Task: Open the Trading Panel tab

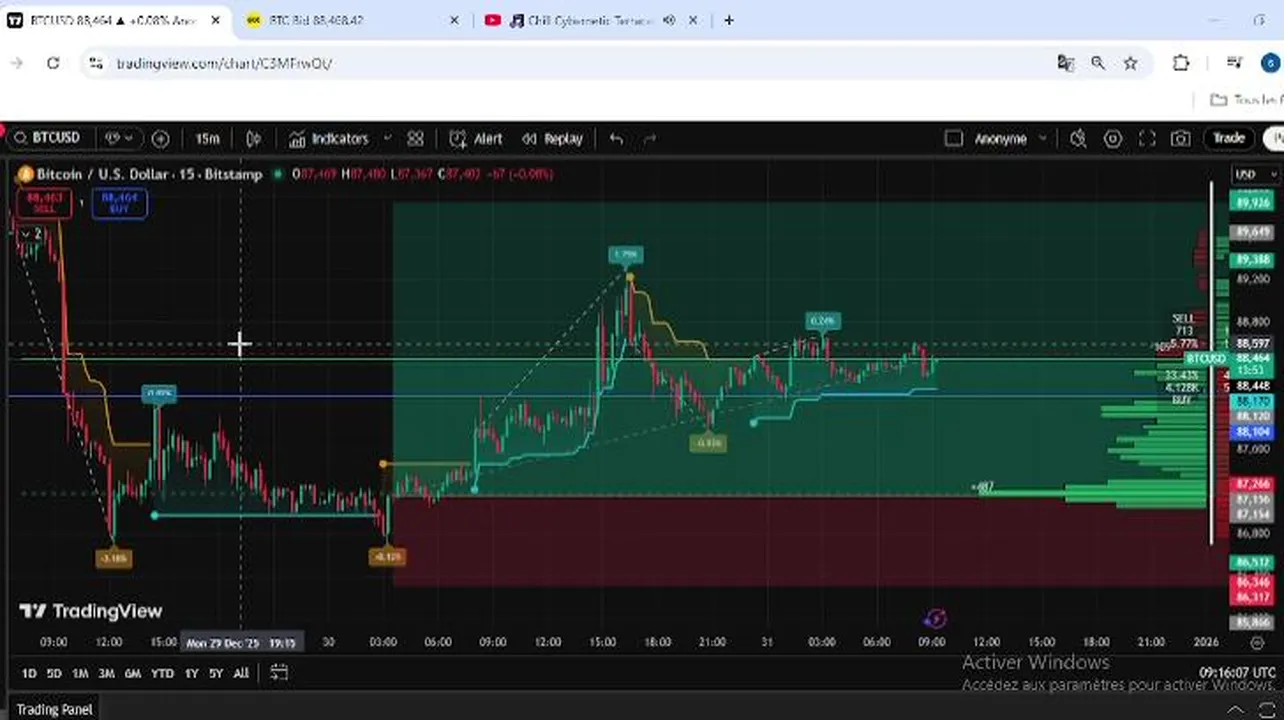Action: click(x=54, y=709)
